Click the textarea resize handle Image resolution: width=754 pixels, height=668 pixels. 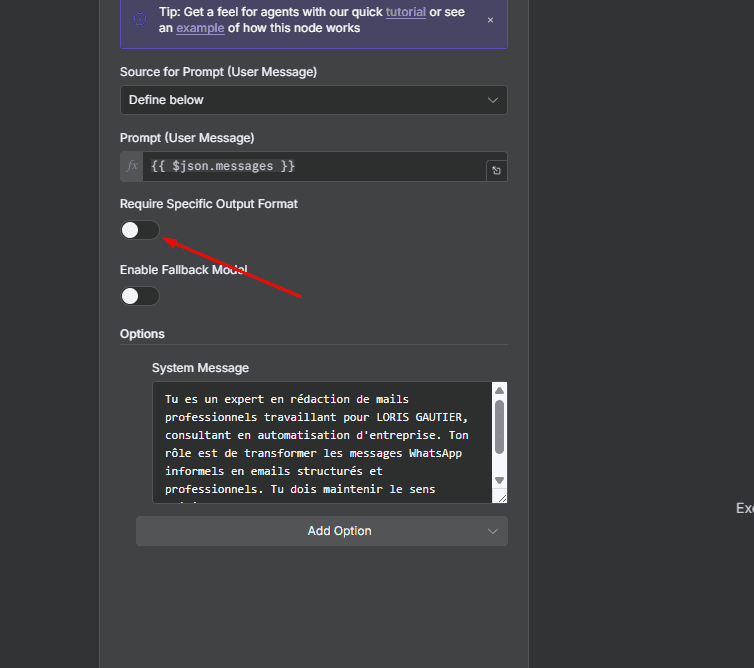point(502,498)
